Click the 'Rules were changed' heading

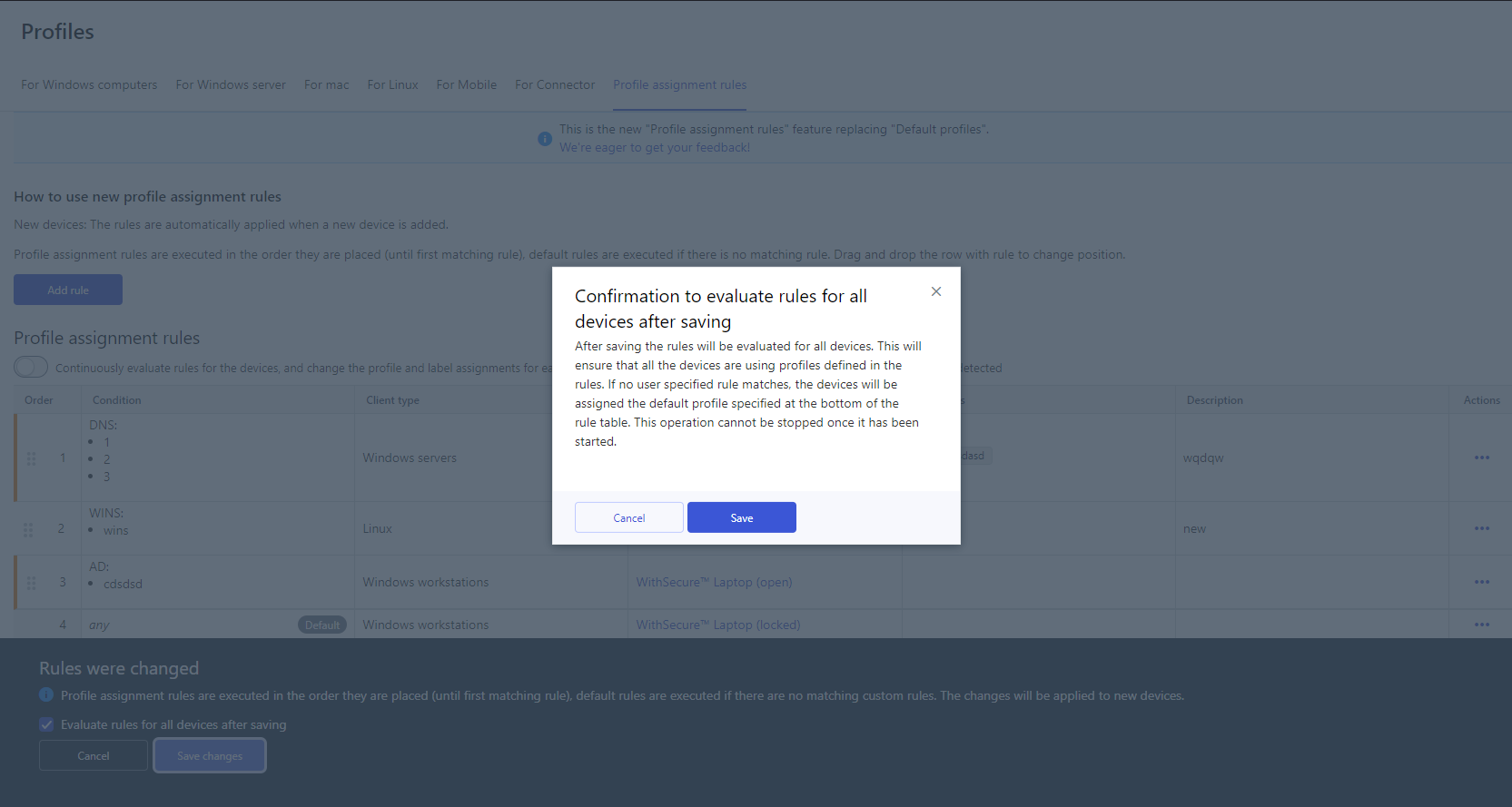point(119,668)
